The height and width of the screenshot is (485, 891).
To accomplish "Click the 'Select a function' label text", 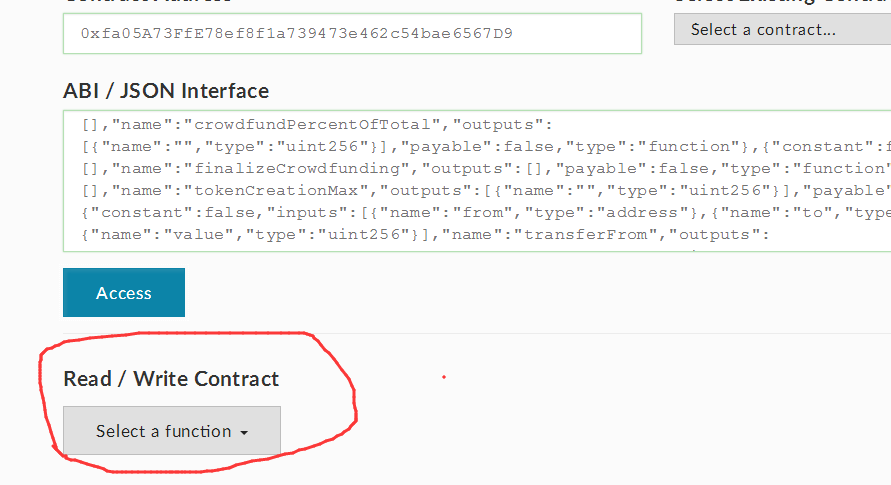I will 163,431.
